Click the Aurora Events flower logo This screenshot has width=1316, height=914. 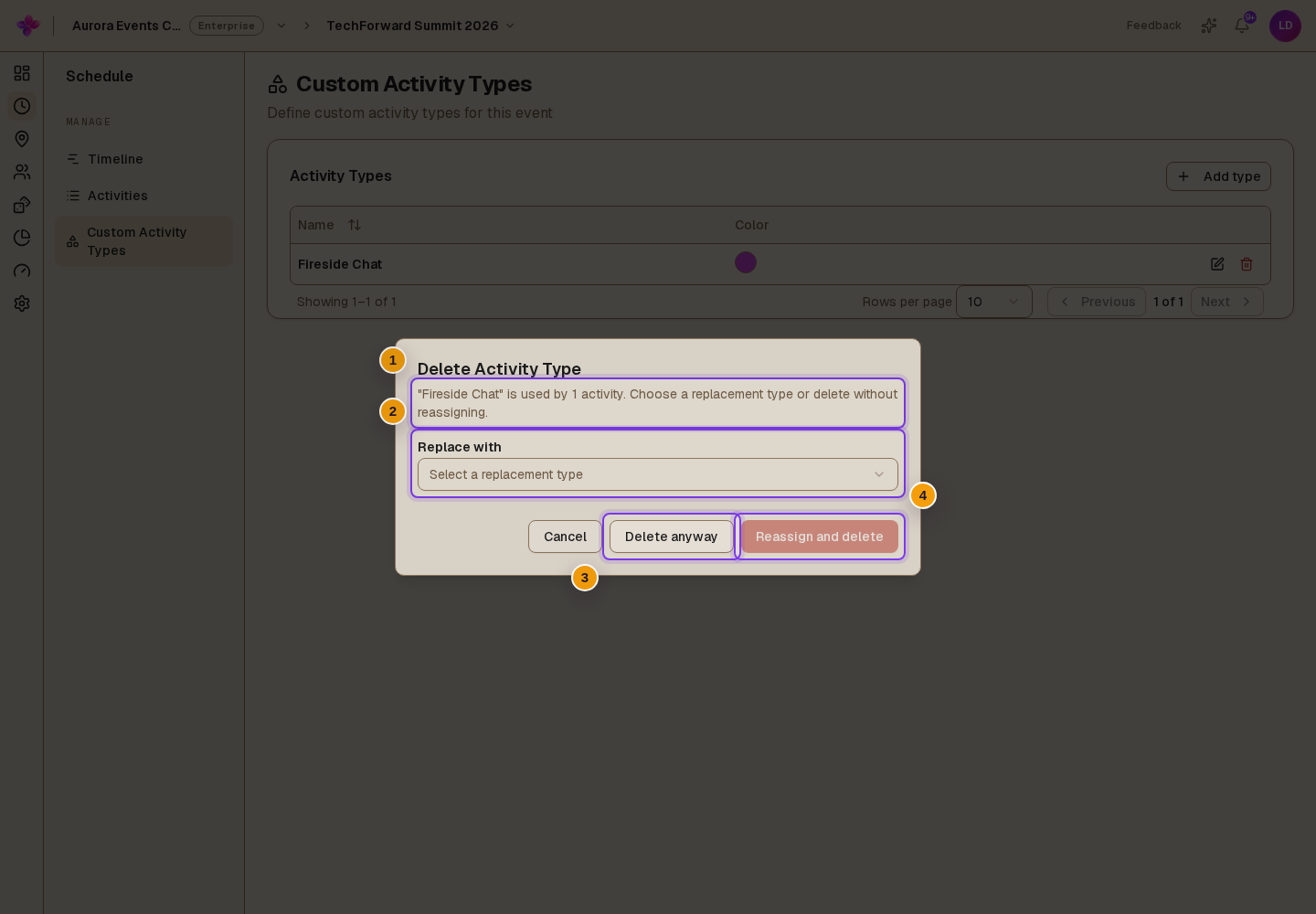tap(28, 26)
